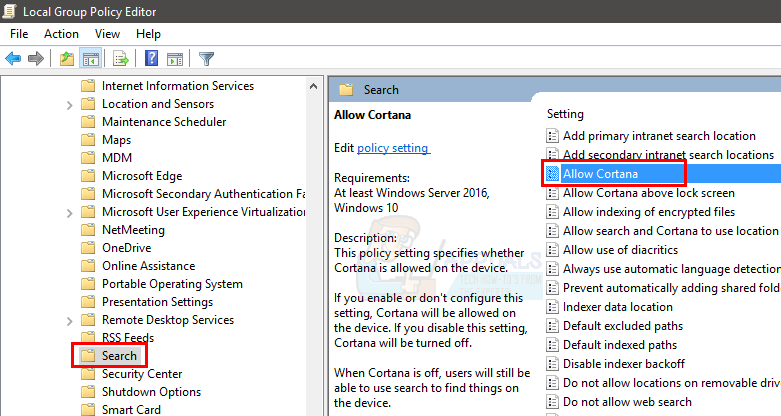Image resolution: width=781 pixels, height=416 pixels.
Task: Open Help via the question mark icon
Action: (x=152, y=59)
